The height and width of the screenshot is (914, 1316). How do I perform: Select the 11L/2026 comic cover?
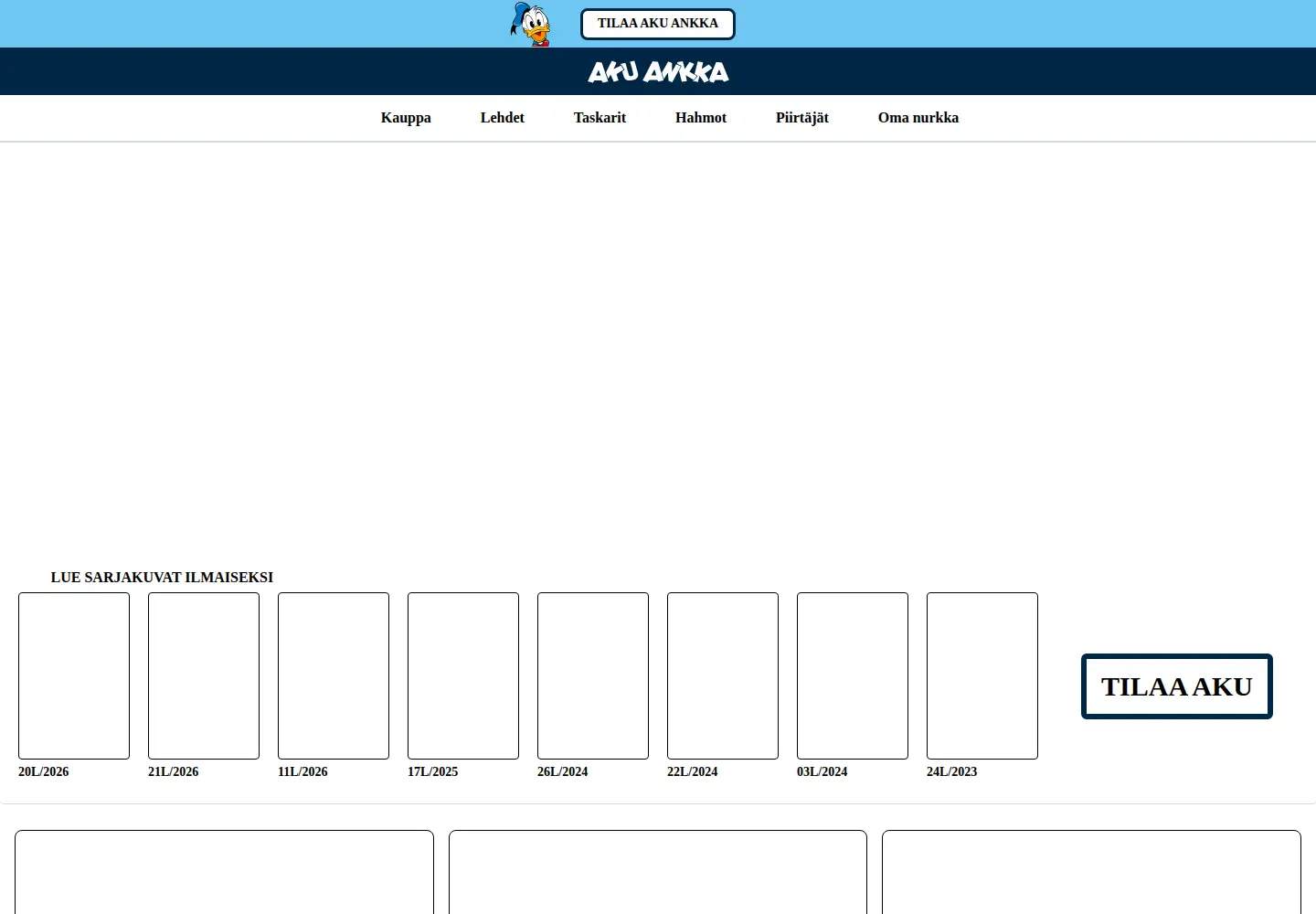[x=334, y=675]
